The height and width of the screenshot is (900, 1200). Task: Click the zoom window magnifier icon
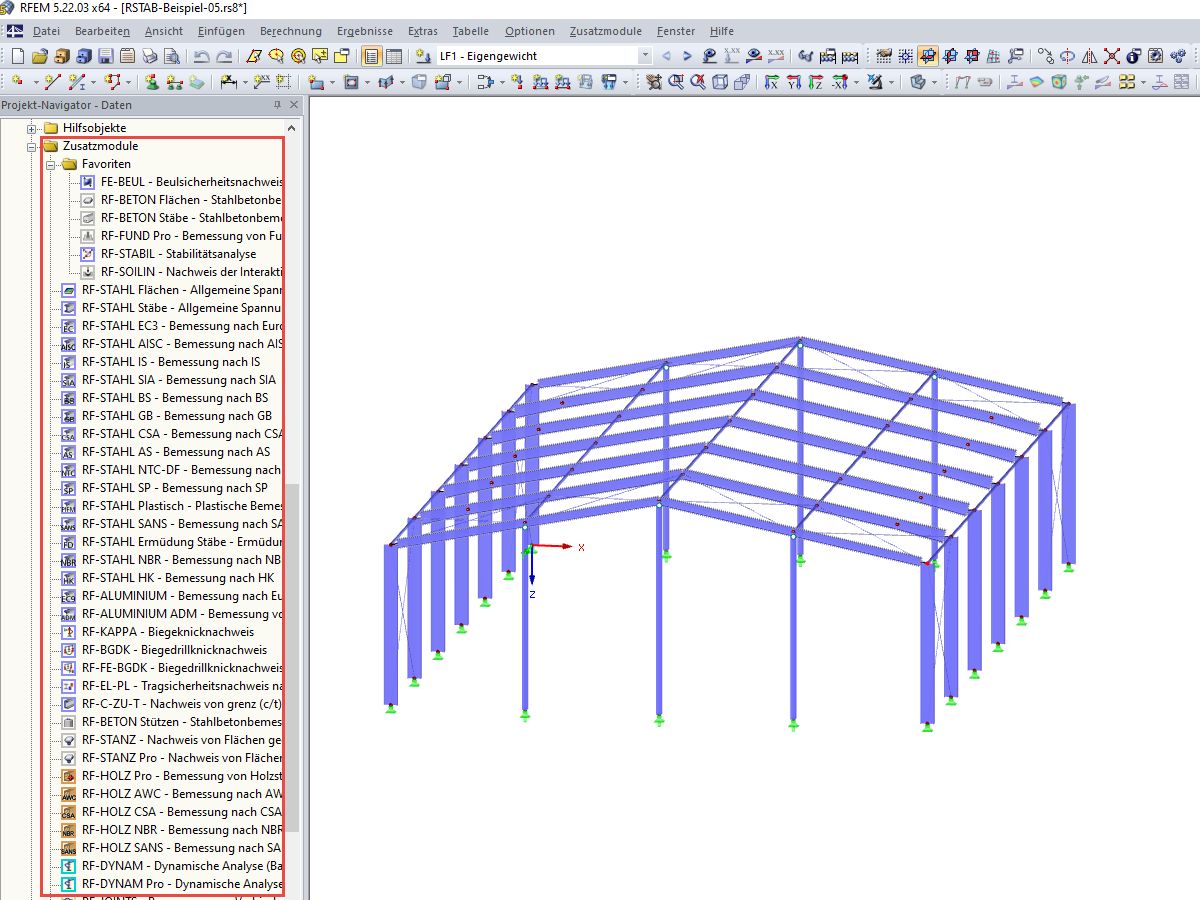pos(676,82)
